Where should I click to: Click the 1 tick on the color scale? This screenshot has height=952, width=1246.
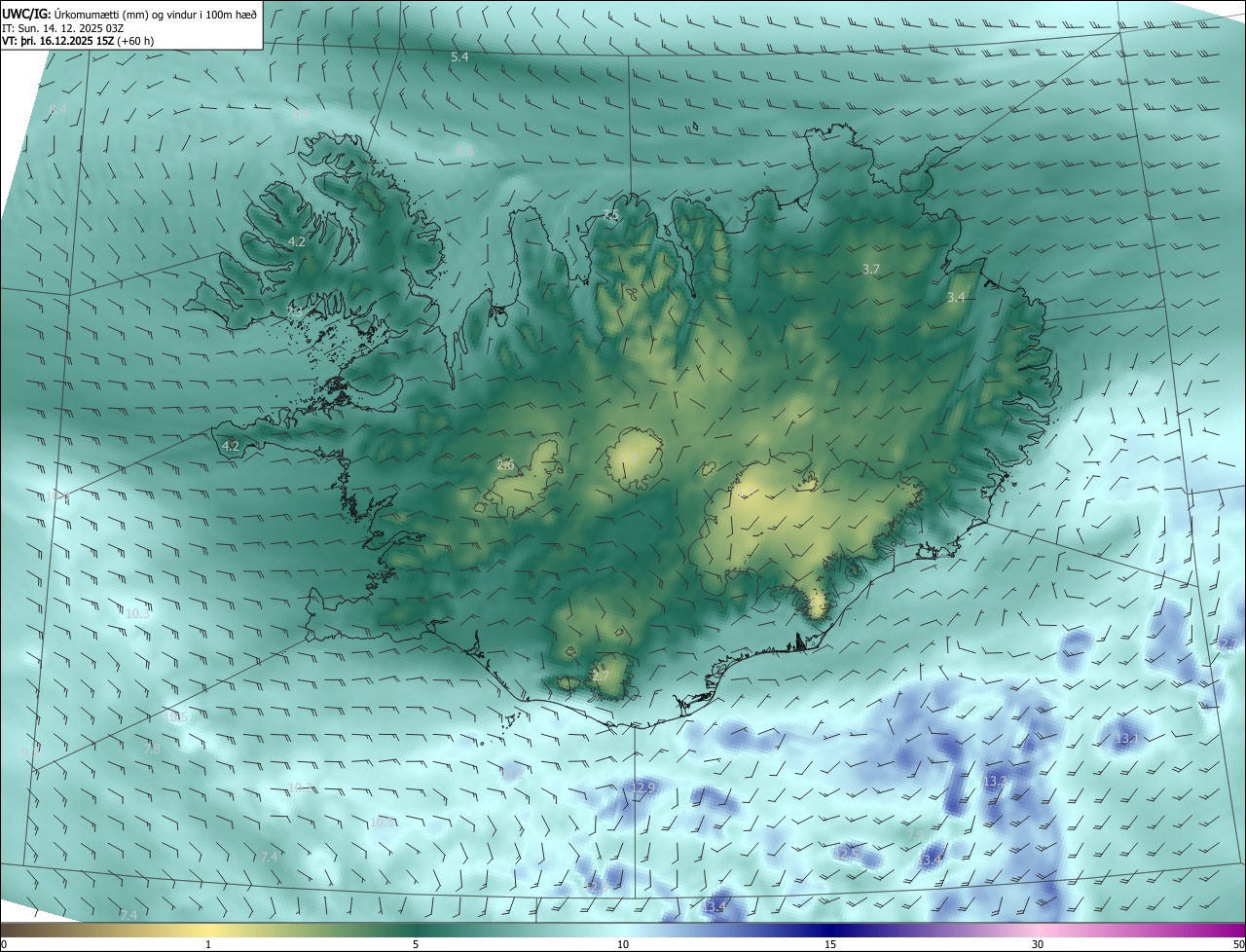tap(208, 944)
